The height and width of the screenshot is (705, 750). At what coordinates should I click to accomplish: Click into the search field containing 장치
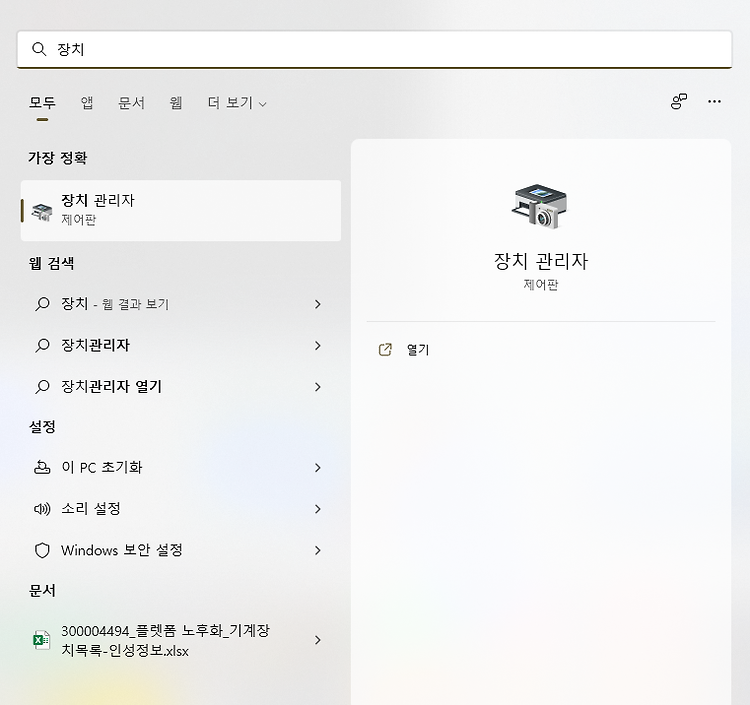(x=375, y=49)
